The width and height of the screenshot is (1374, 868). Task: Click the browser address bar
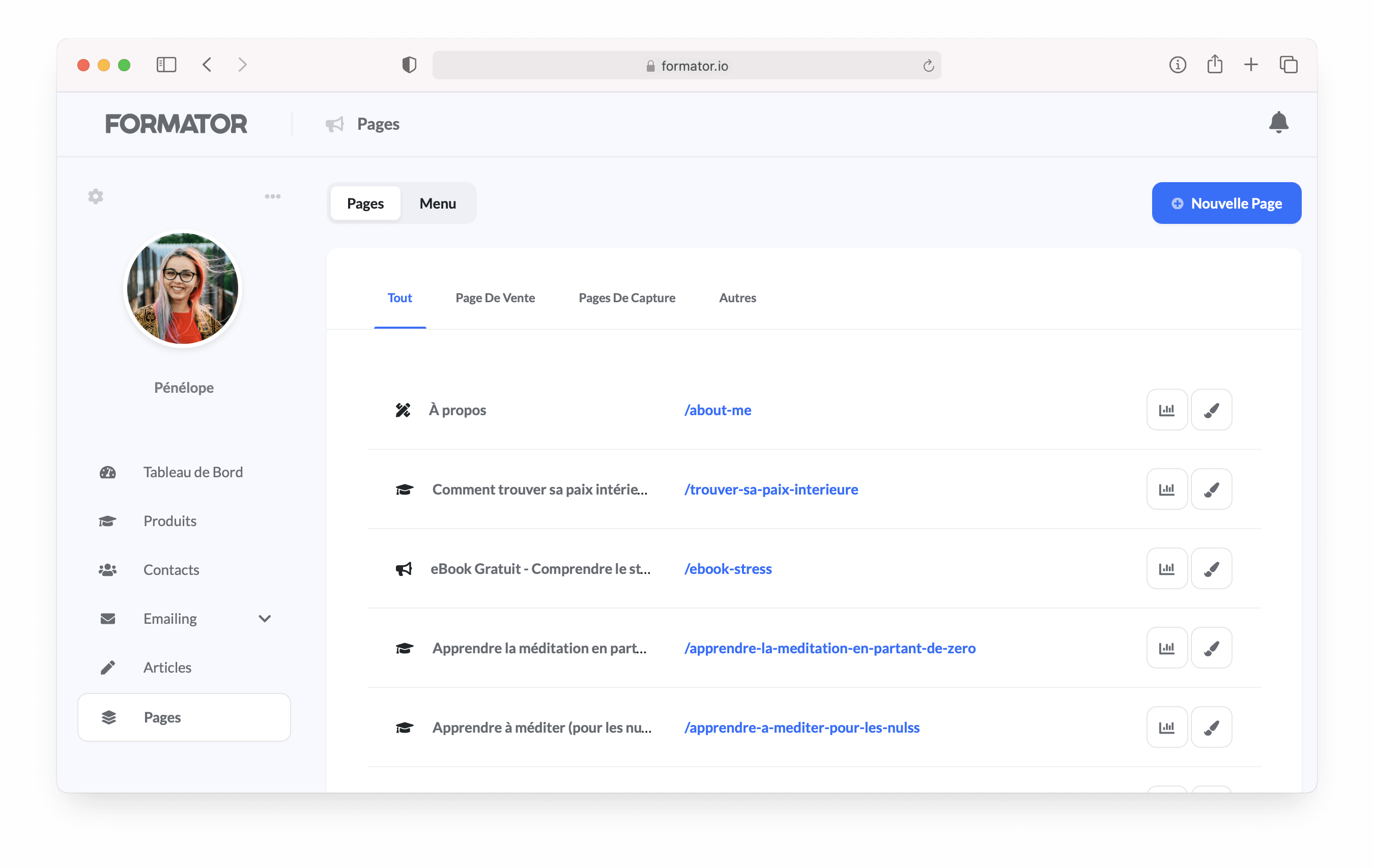tap(686, 65)
